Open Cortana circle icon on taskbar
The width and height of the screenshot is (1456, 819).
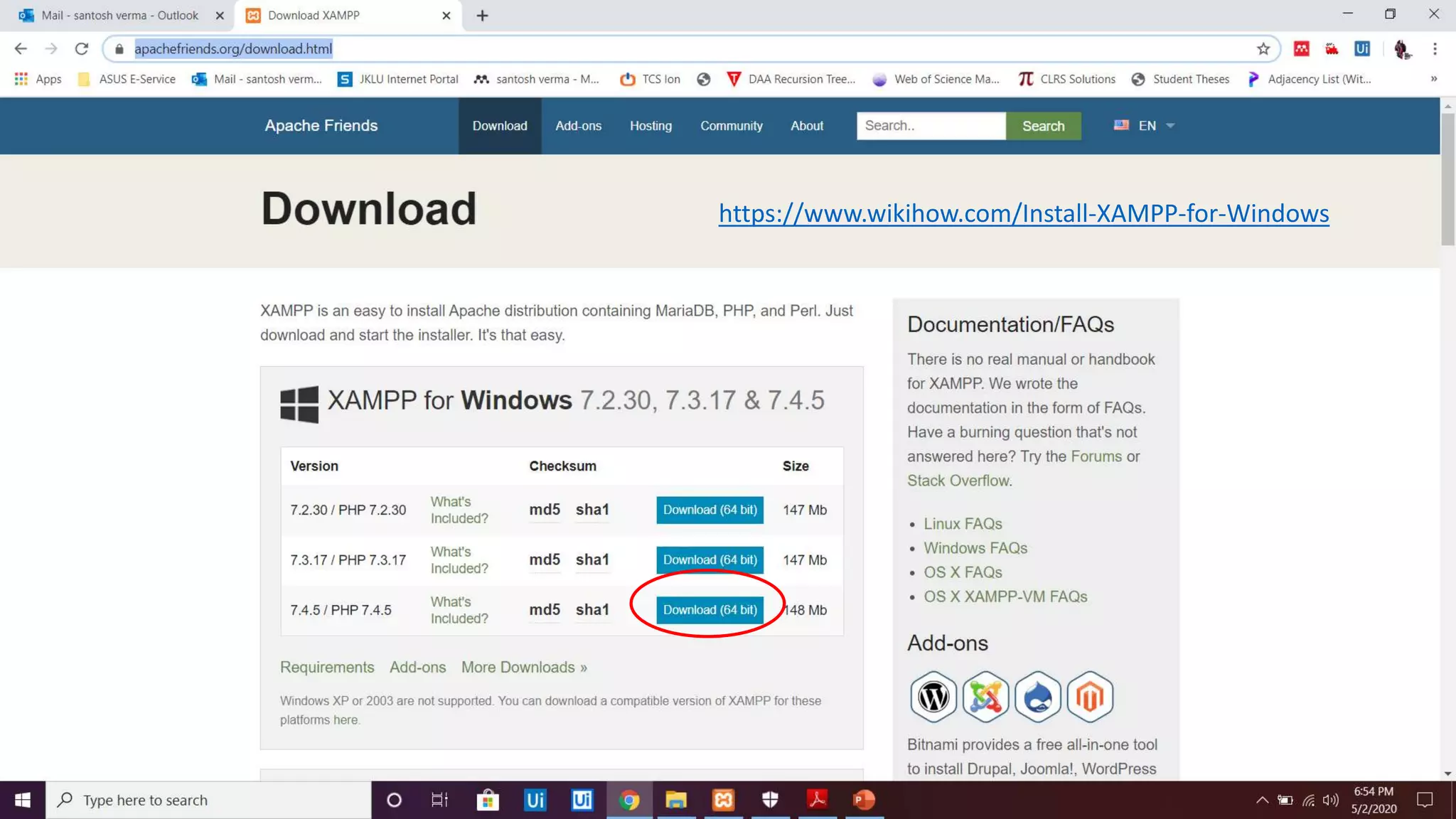click(x=394, y=800)
